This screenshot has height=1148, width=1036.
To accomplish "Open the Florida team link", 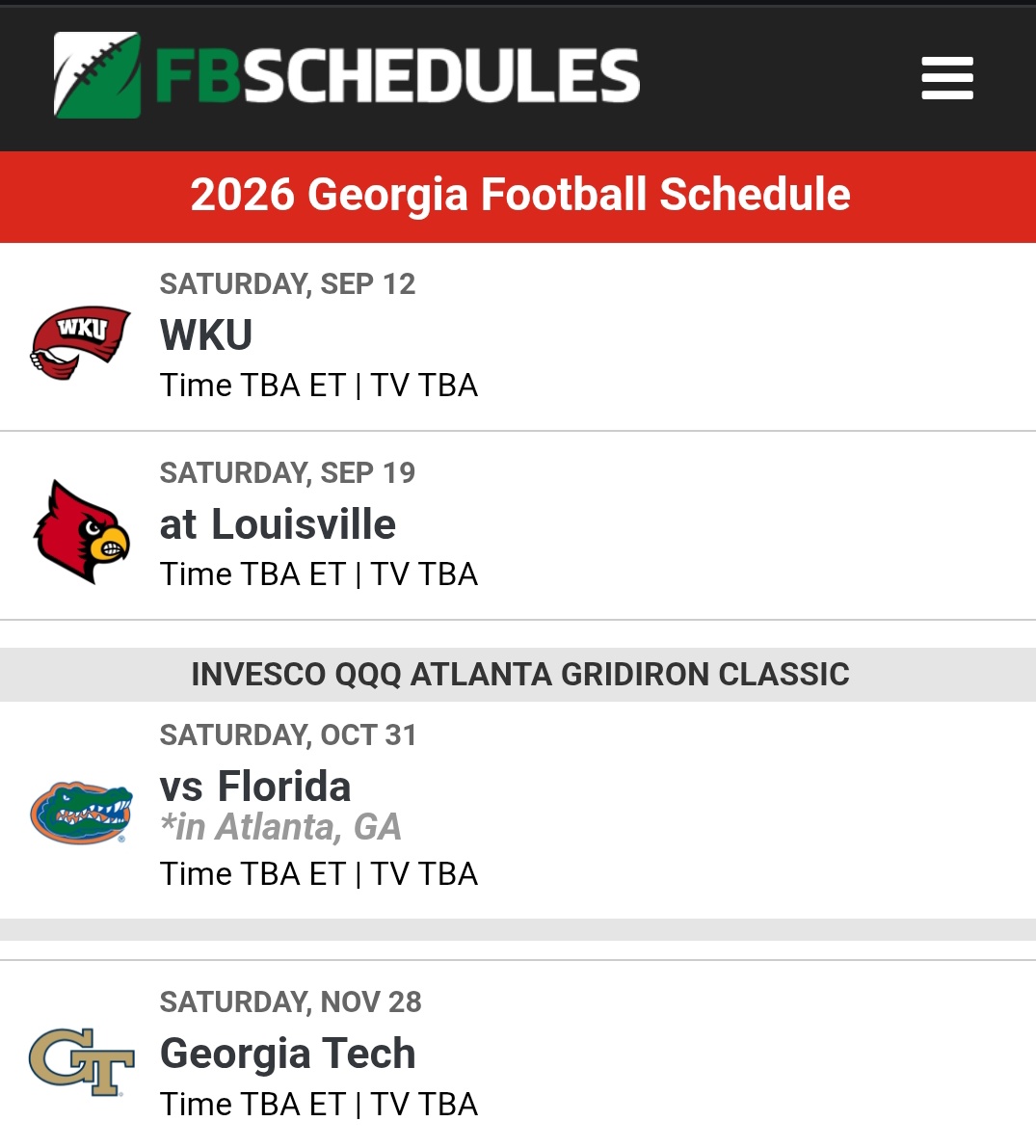I will tap(284, 787).
